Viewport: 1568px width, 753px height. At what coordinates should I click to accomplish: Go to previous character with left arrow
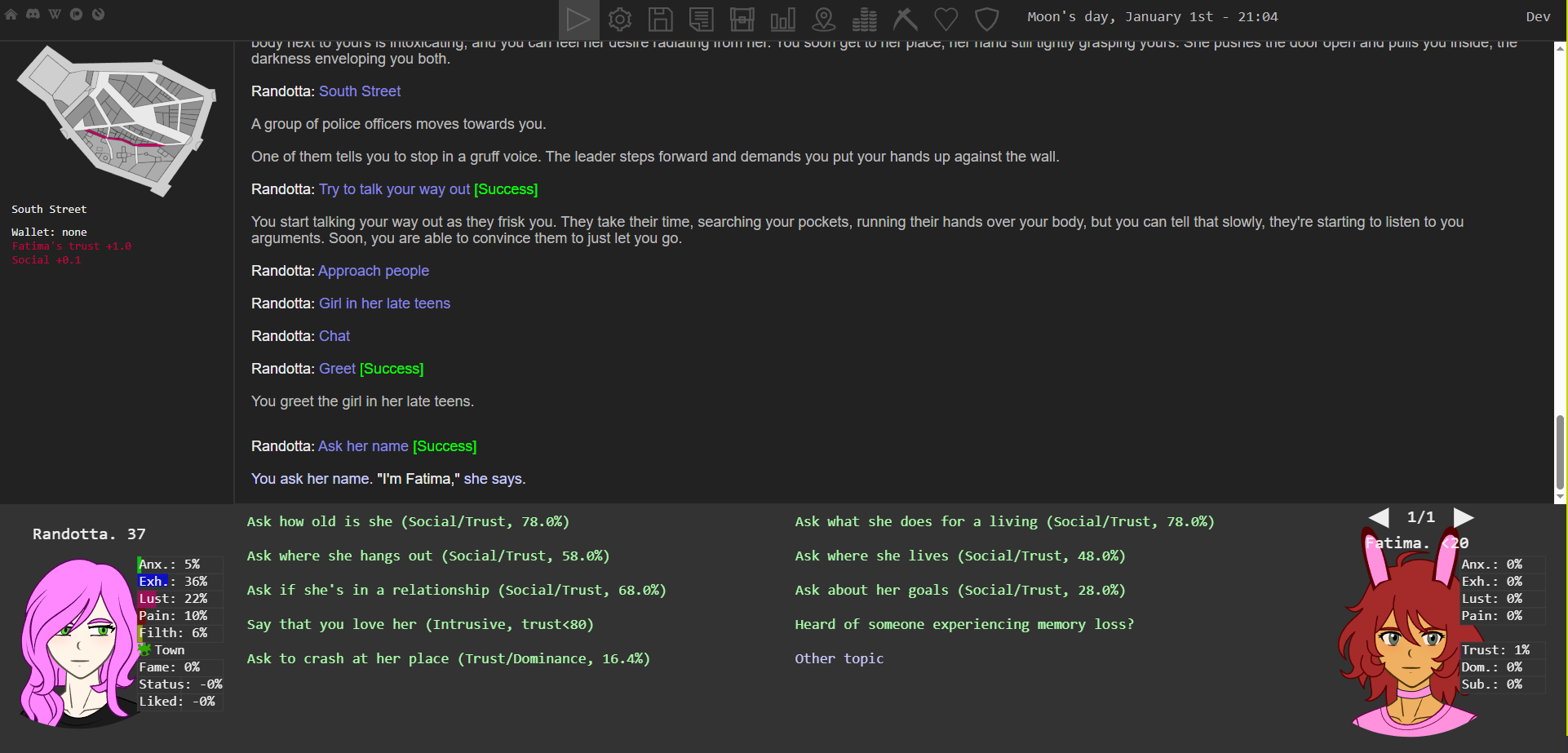tap(1379, 517)
